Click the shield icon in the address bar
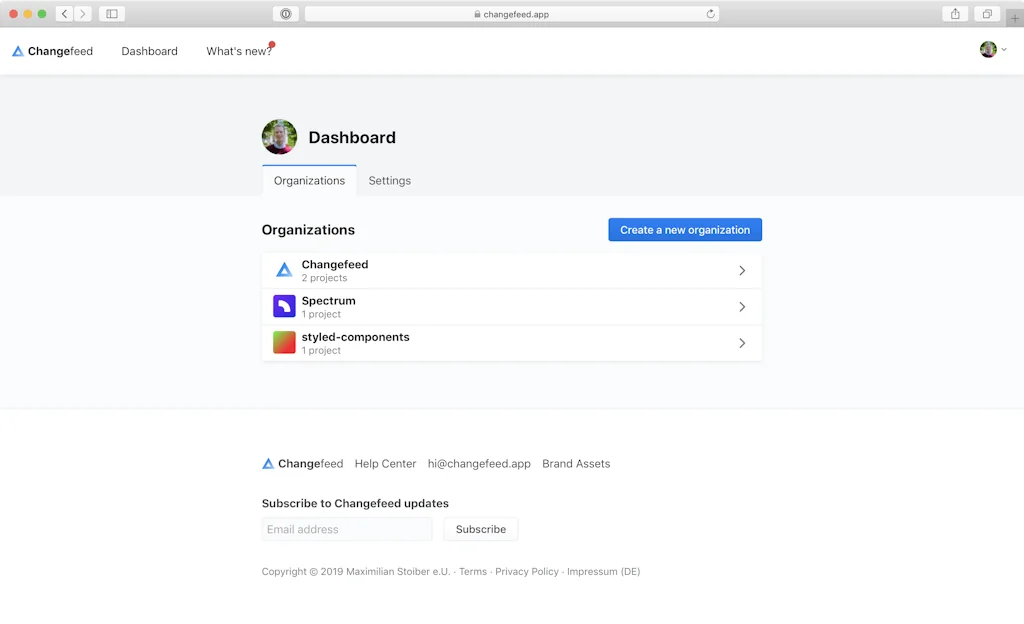 (x=285, y=14)
